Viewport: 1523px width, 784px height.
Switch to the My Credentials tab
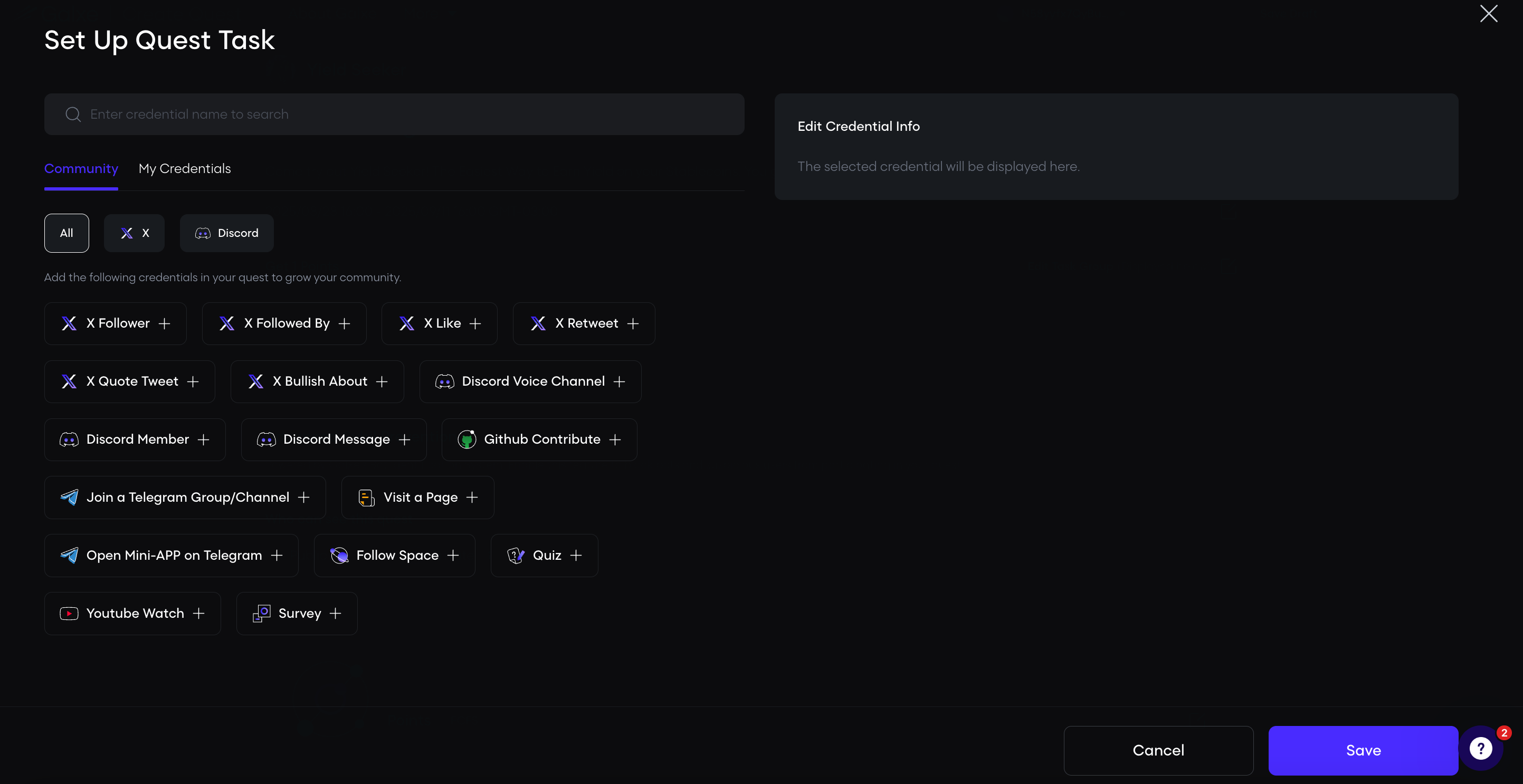pyautogui.click(x=185, y=168)
